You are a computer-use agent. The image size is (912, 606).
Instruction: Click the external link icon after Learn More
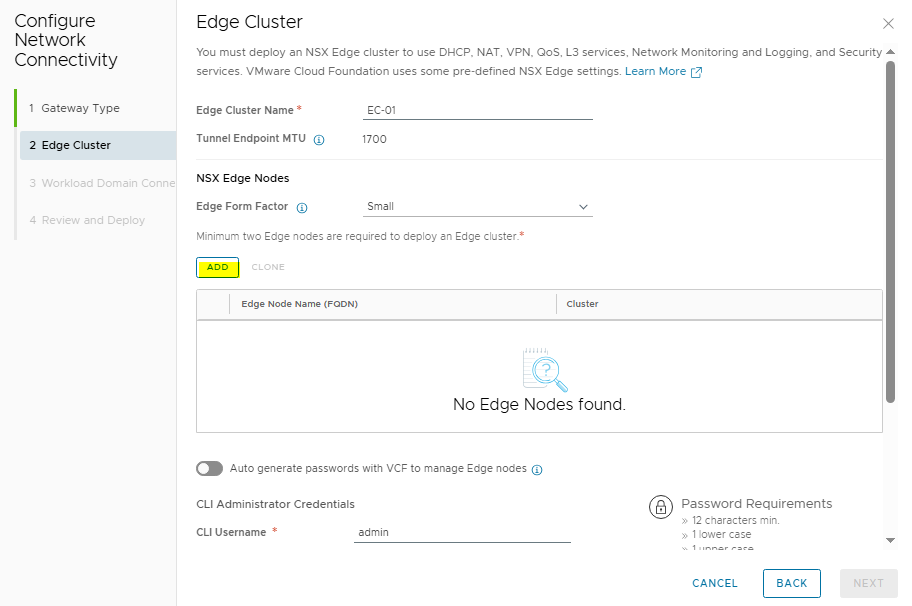(697, 72)
